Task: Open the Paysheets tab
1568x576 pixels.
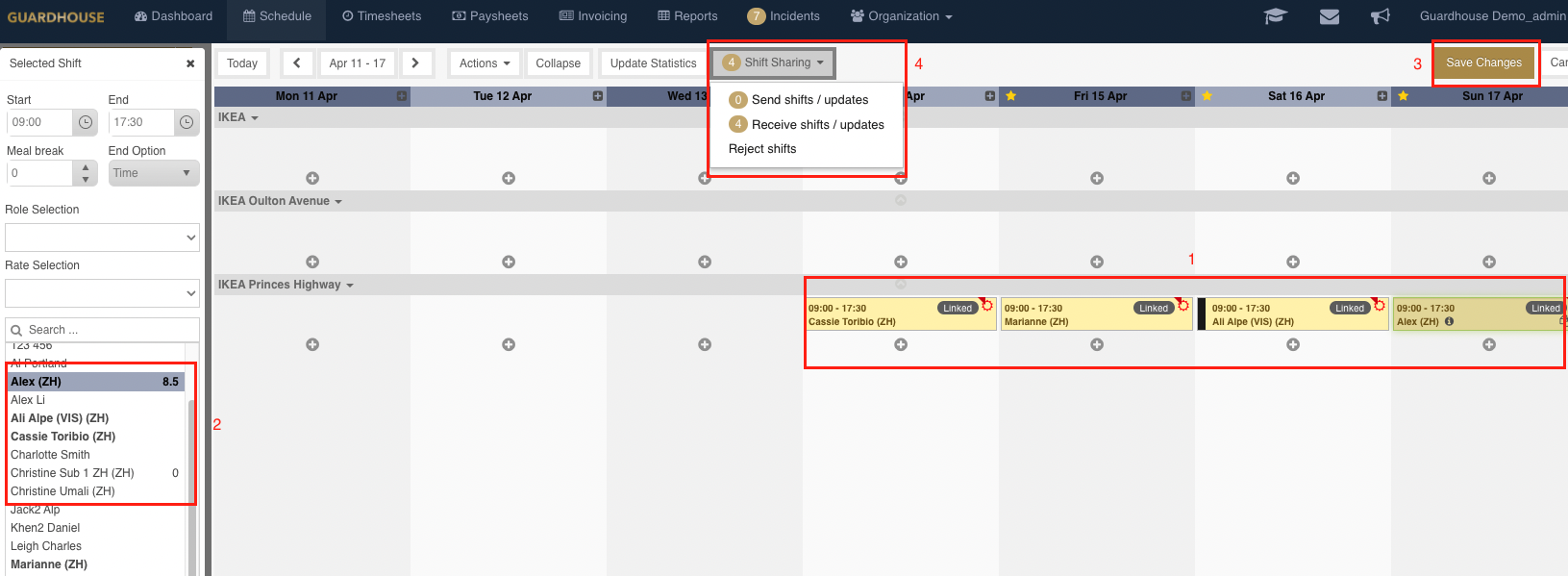Action: pos(490,16)
